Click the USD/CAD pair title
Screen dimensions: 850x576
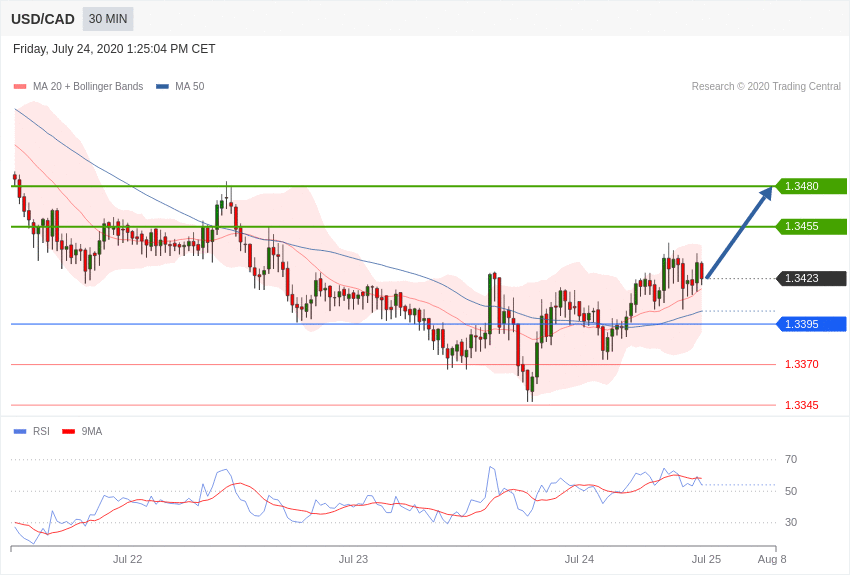point(43,19)
